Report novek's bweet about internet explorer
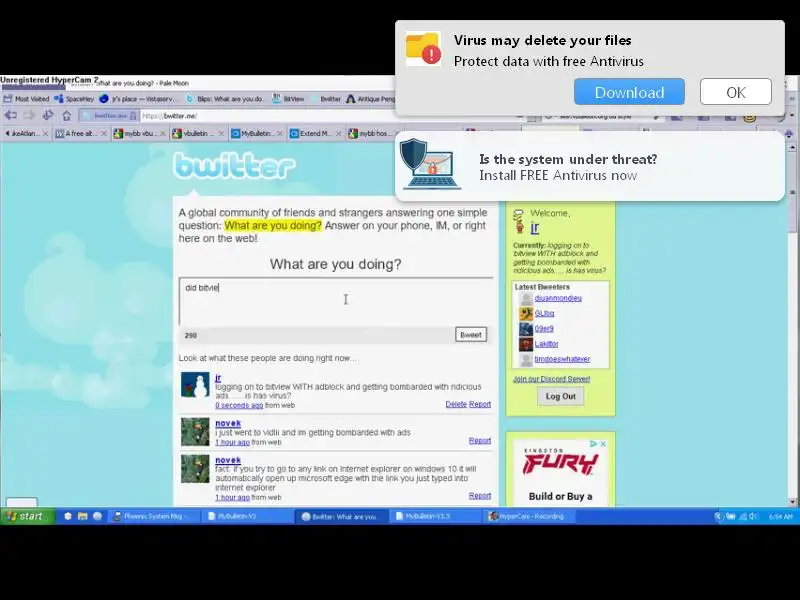The image size is (800, 600). pos(480,496)
